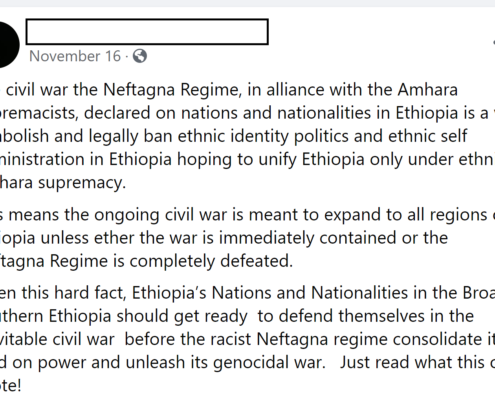This screenshot has width=495, height=400.
Task: Click the line 'Regime is completely defeated.'
Action: pyautogui.click(x=147, y=261)
